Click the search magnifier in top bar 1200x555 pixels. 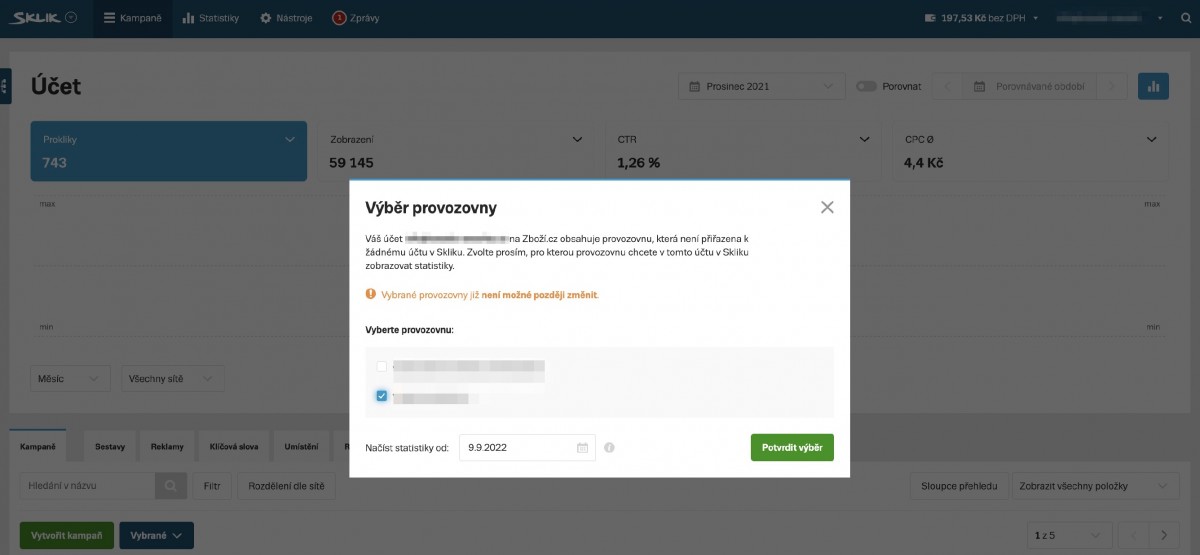click(1185, 18)
